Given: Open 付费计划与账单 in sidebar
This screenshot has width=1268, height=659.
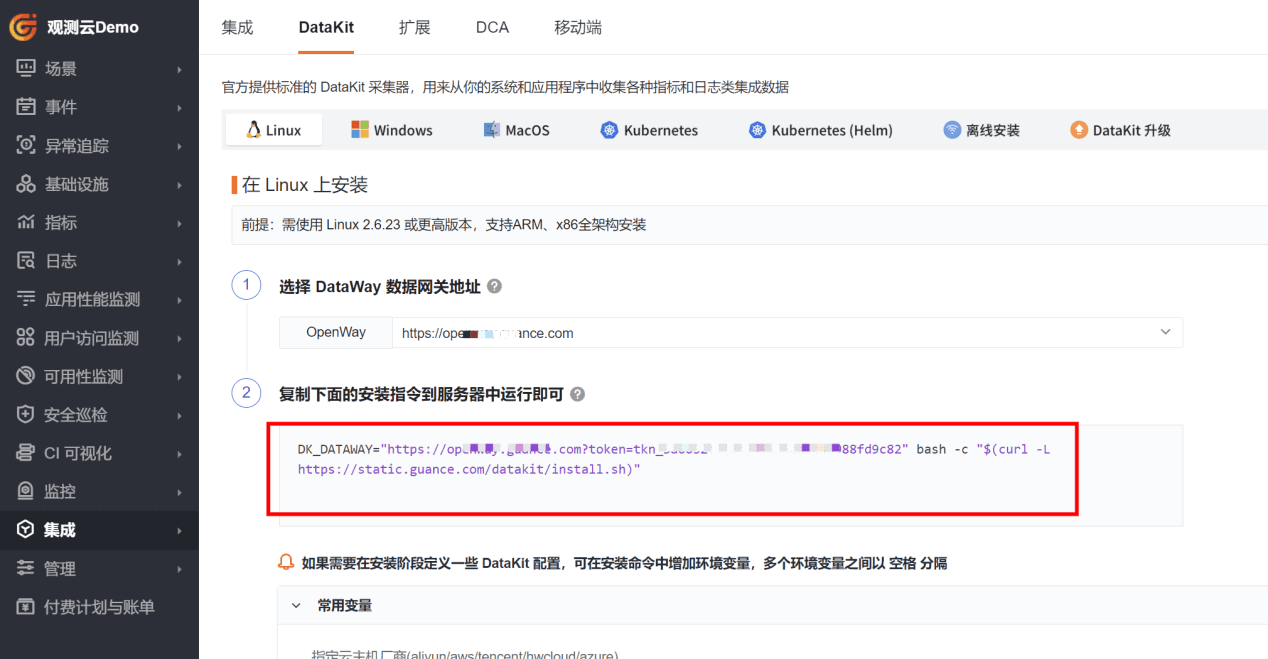Looking at the screenshot, I should 99,607.
